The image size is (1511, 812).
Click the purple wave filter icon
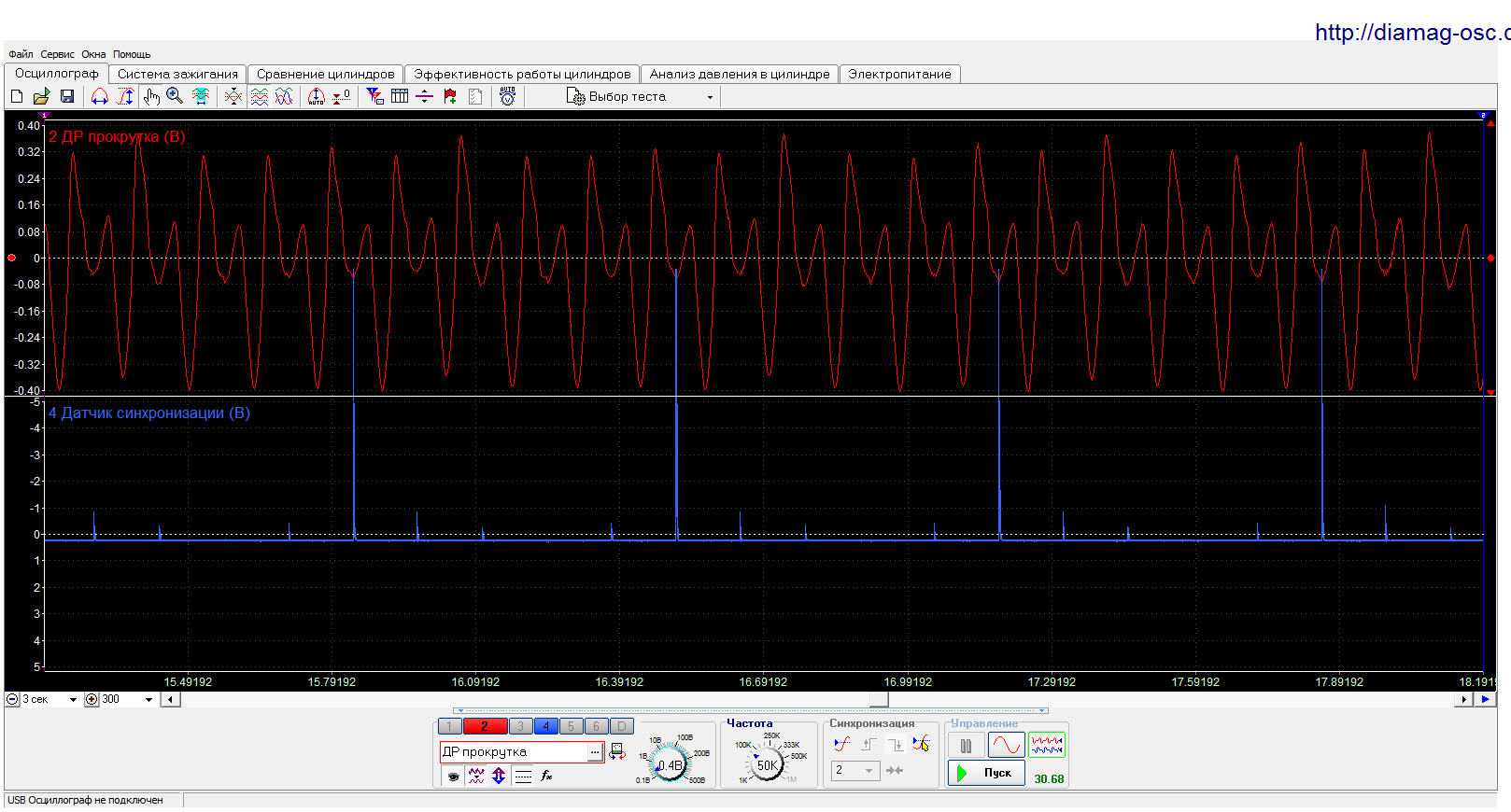click(476, 776)
